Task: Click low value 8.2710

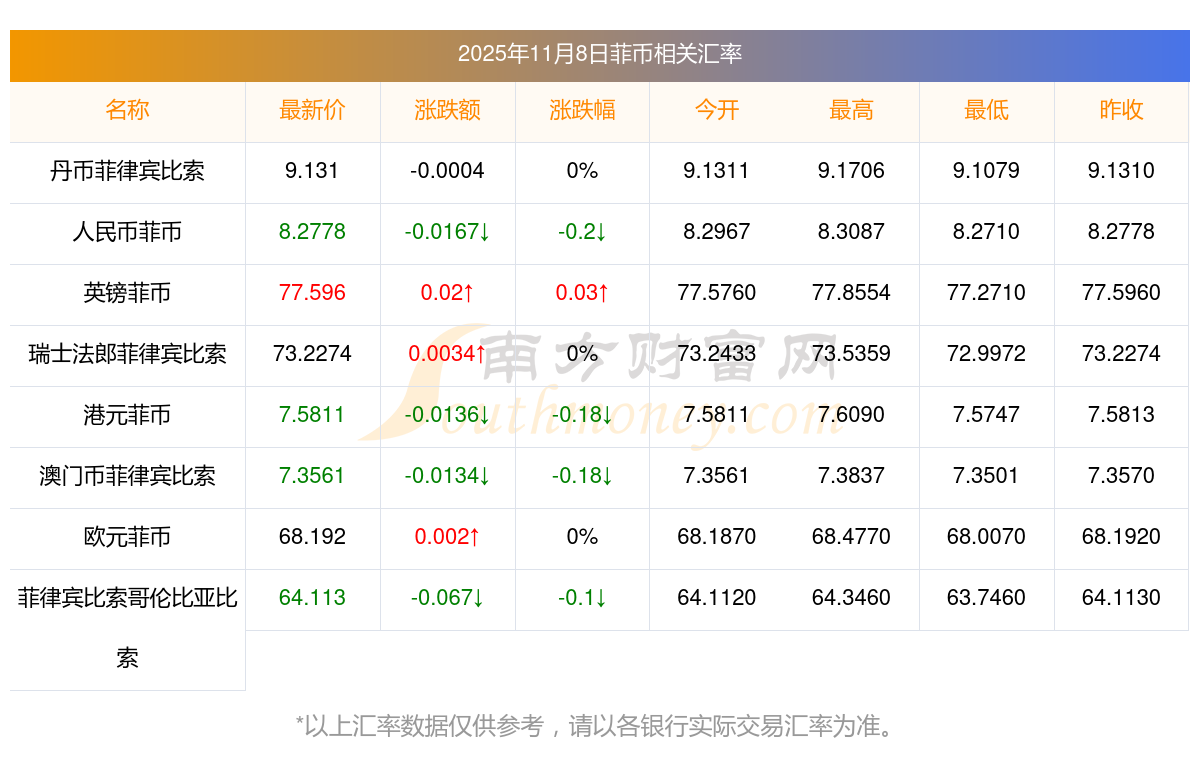Action: [986, 232]
